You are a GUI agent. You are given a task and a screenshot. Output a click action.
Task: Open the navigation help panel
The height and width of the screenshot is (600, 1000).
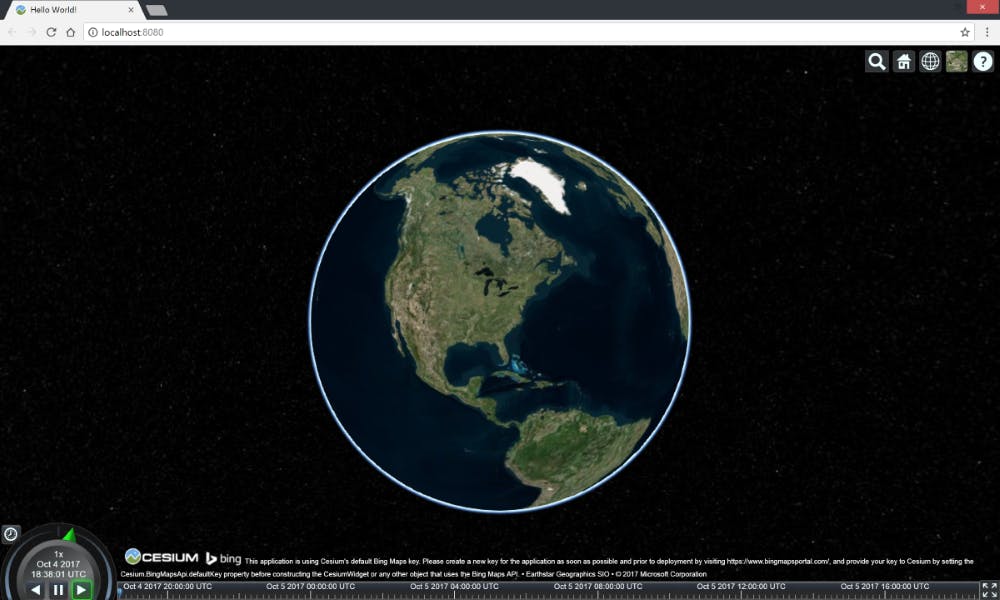tap(981, 61)
